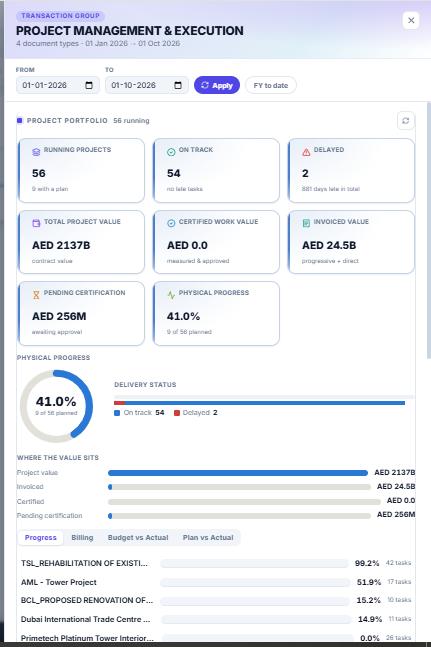Viewport: 431px width, 647px height.
Task: Switch to the Plan vs Actual tab
Action: (208, 538)
